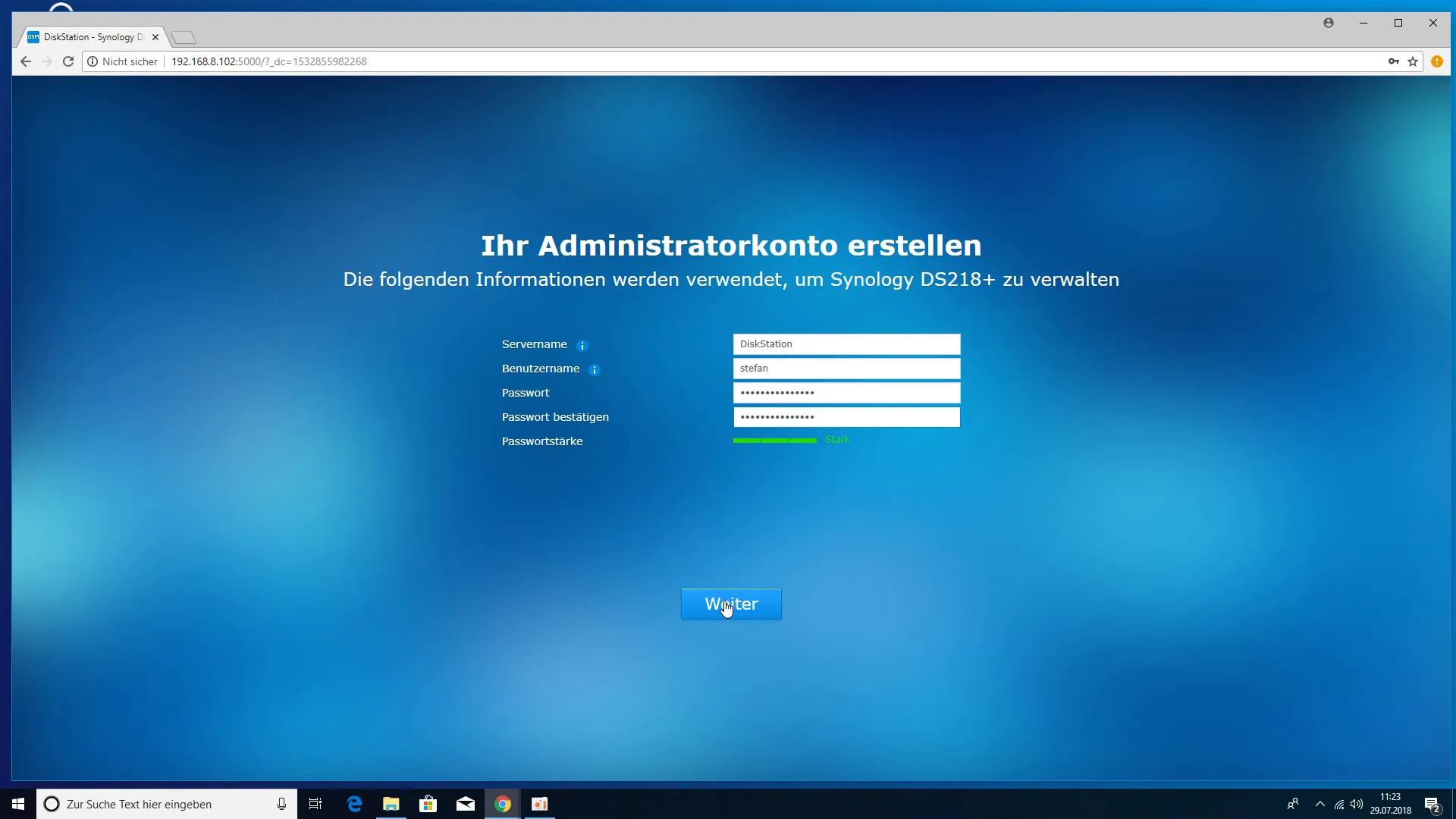Click into the Passwort field
The image size is (1456, 819).
[x=846, y=393]
